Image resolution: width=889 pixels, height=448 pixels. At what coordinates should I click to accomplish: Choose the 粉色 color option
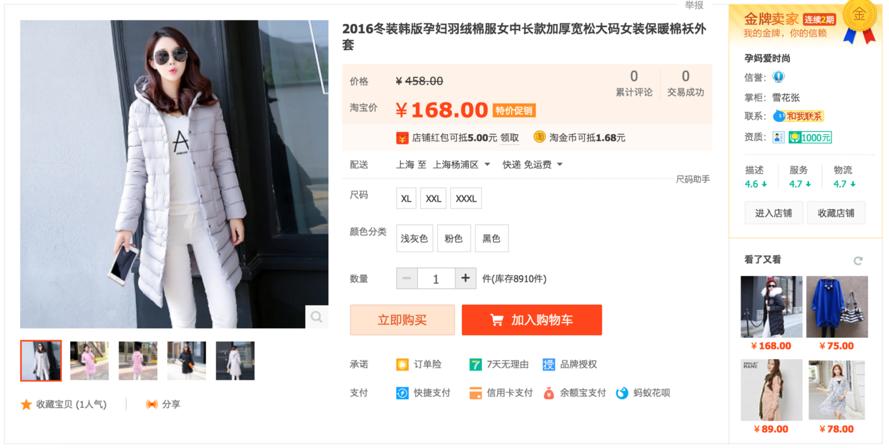coord(454,238)
